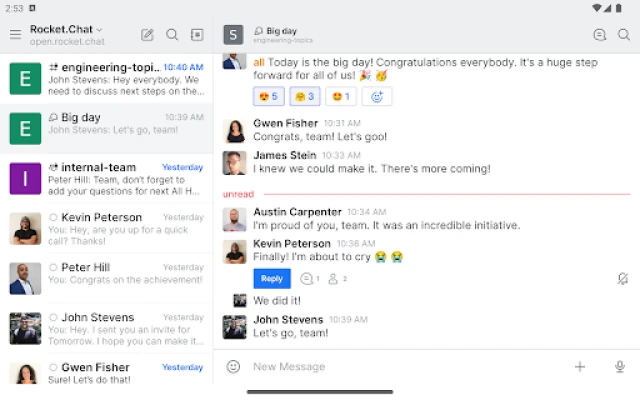This screenshot has width=640, height=400.
Task: Toggle thread notifications with the bell-slash icon
Action: (x=622, y=279)
